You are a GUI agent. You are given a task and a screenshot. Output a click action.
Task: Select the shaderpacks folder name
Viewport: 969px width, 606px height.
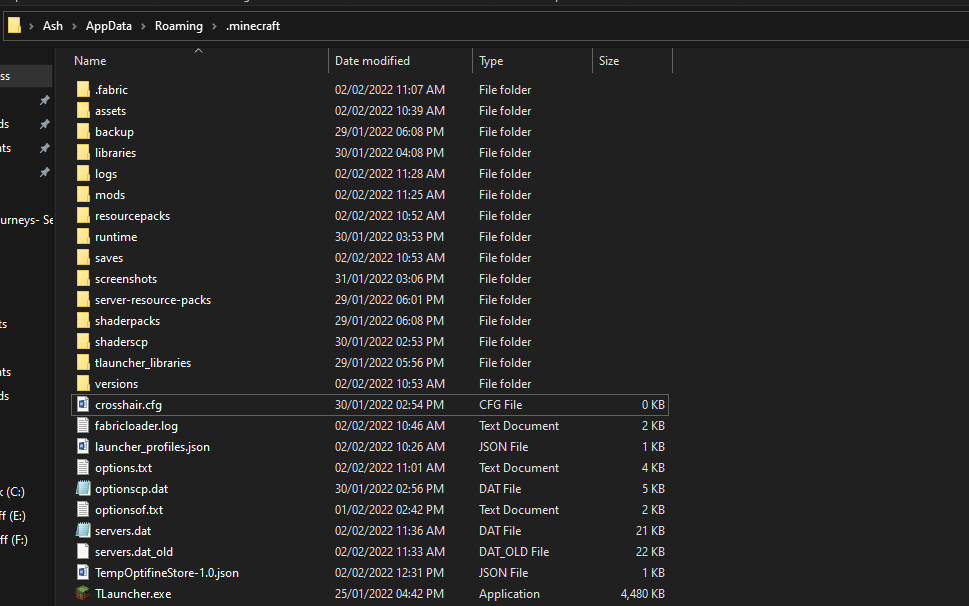tap(127, 321)
